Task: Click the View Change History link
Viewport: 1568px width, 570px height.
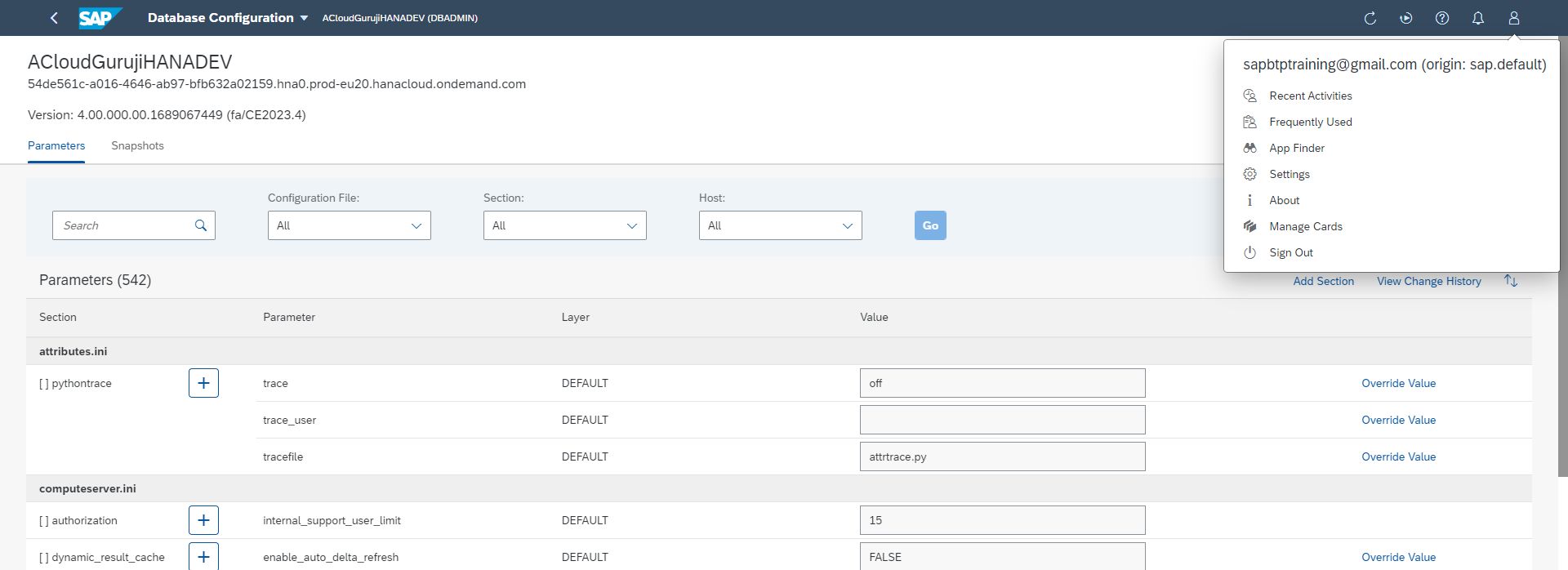Action: (1428, 281)
